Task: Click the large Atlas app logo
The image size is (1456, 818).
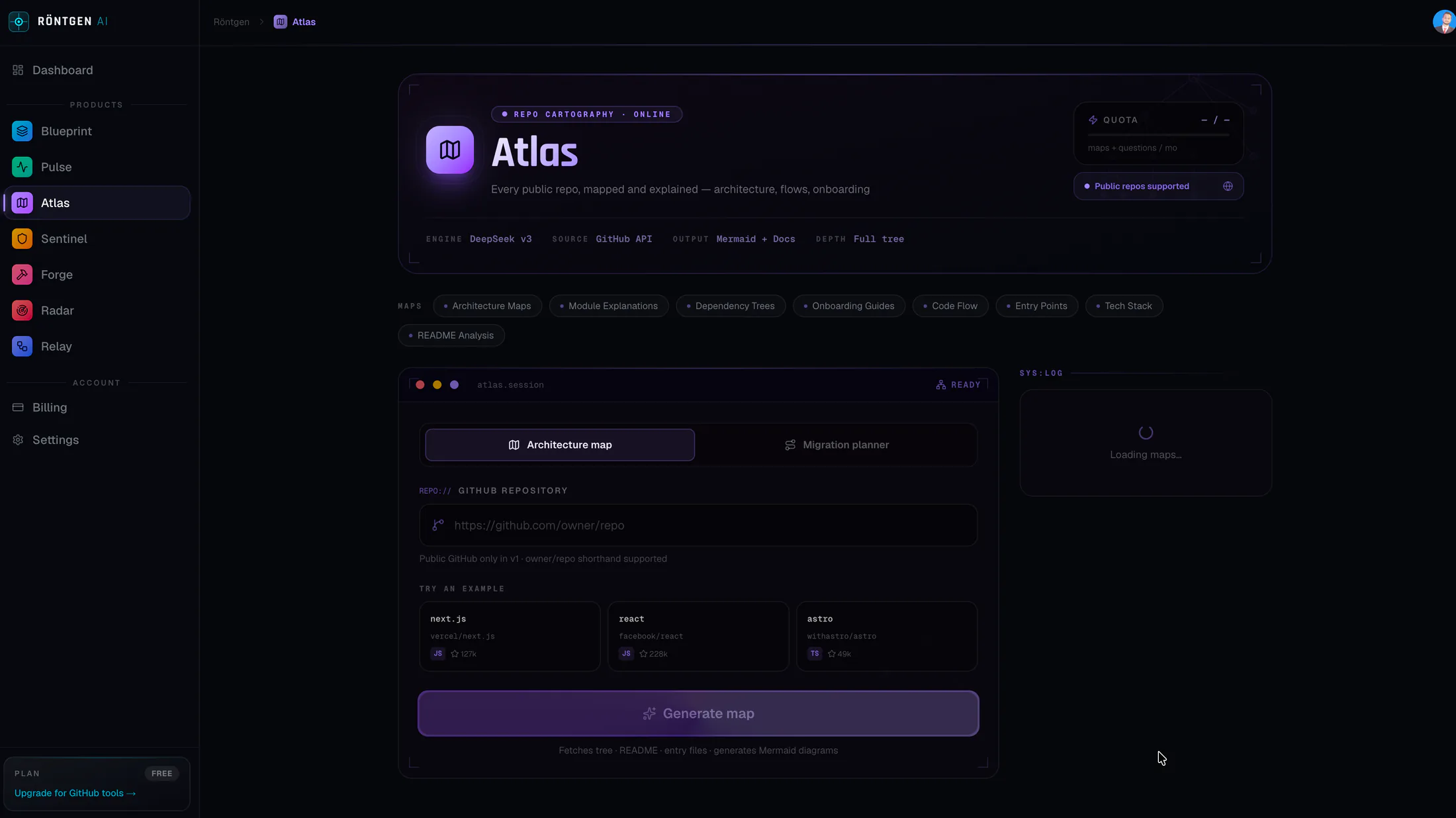Action: [450, 150]
